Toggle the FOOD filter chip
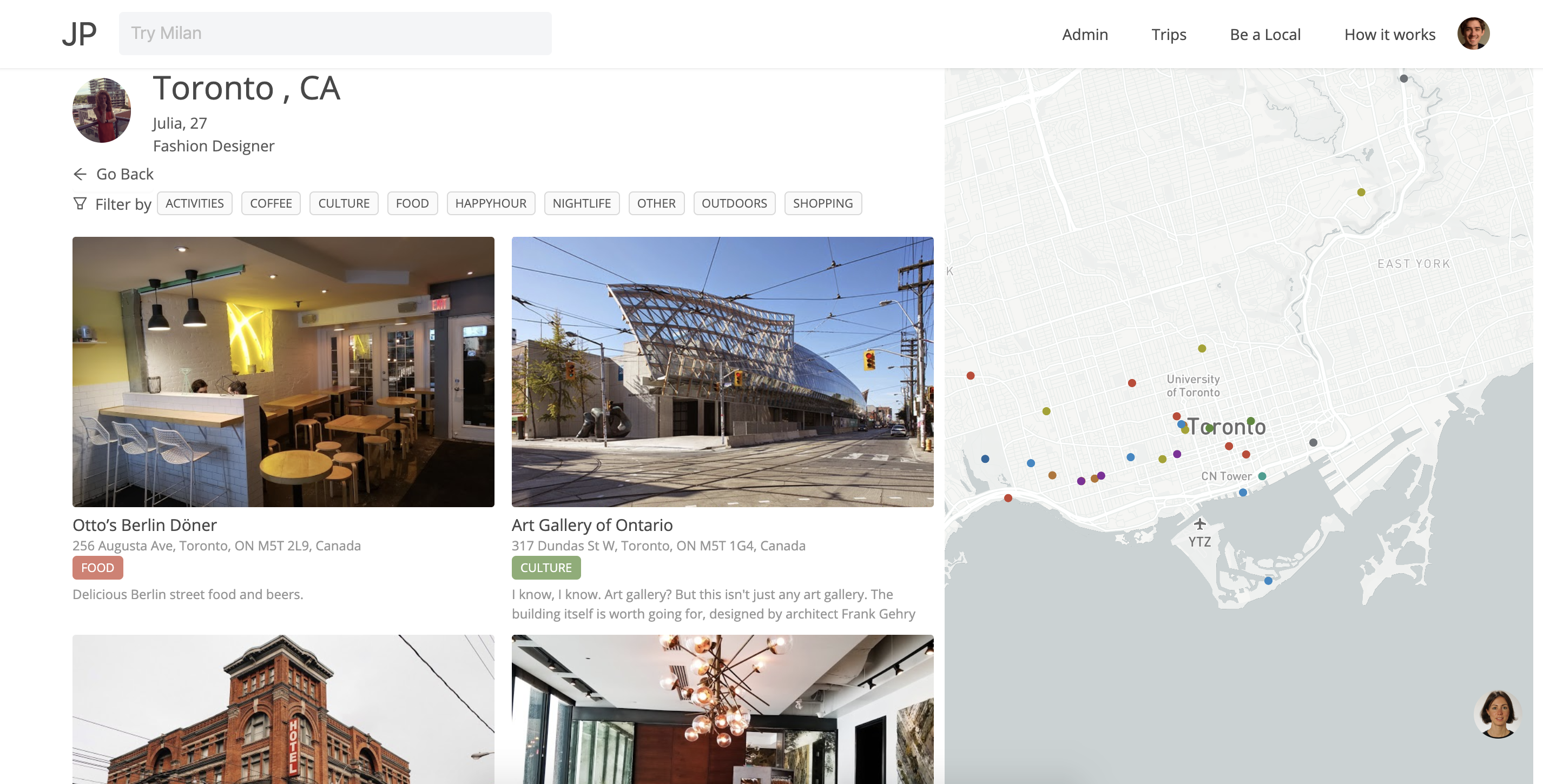This screenshot has height=784, width=1543. pyautogui.click(x=412, y=203)
